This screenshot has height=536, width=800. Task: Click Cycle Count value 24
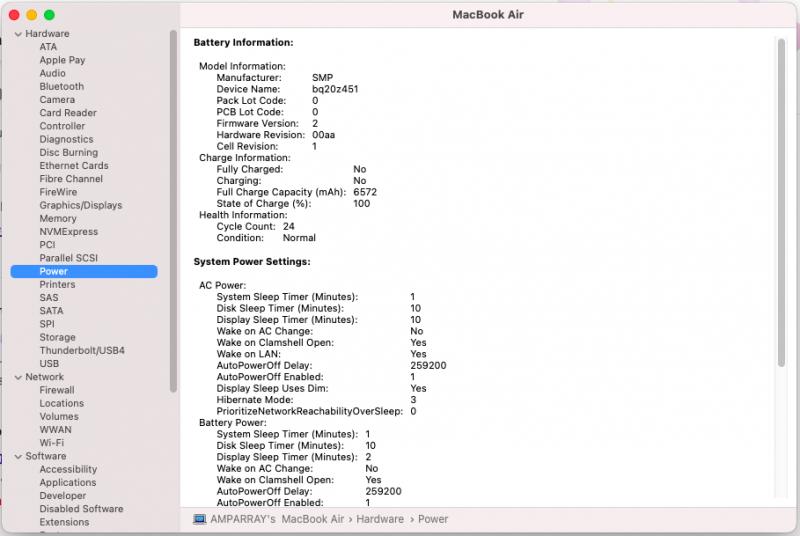(x=288, y=226)
